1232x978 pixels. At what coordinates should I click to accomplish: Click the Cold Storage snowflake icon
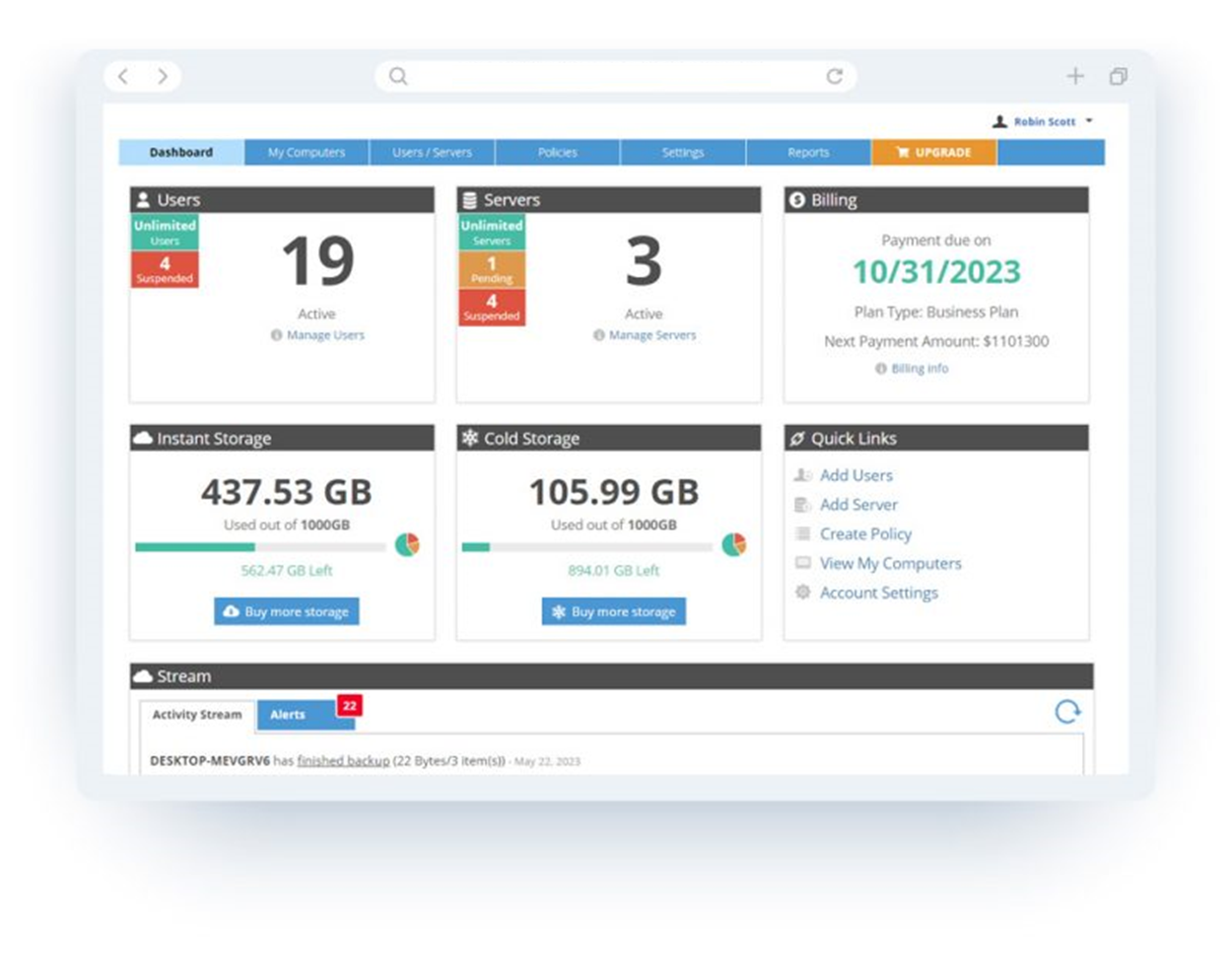470,438
